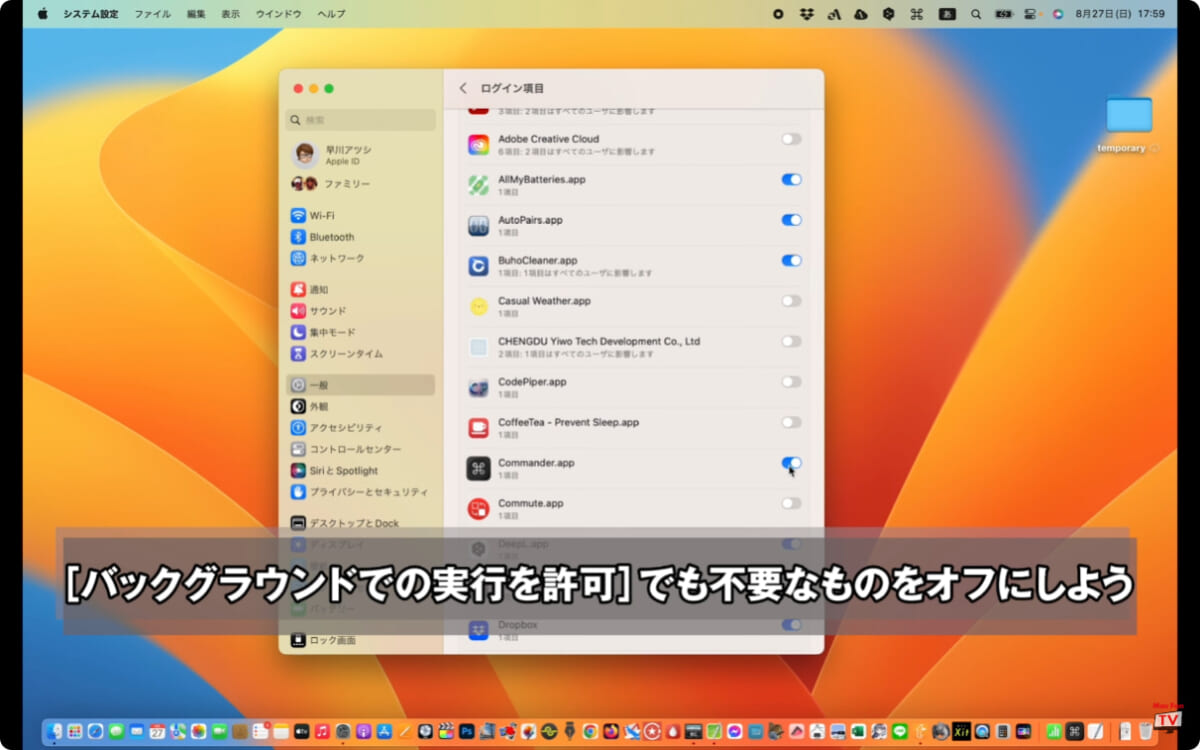Open プライバシーとセキュリティ in sidebar
This screenshot has width=1200, height=750.
tap(359, 492)
